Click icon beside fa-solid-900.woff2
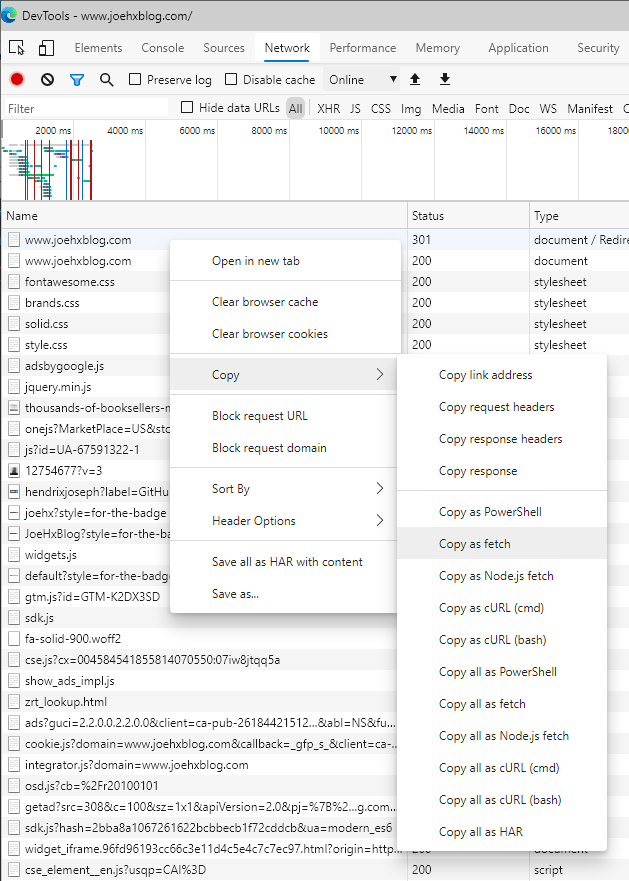Image resolution: width=629 pixels, height=881 pixels. click(x=14, y=638)
